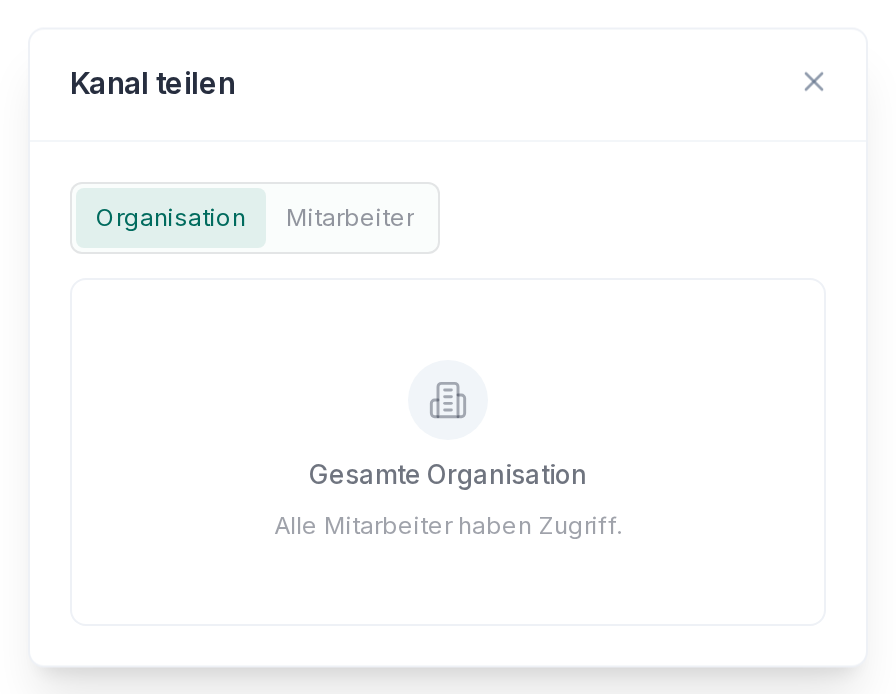The height and width of the screenshot is (694, 896).
Task: Click the Gesamte Organisation heading
Action: click(448, 474)
